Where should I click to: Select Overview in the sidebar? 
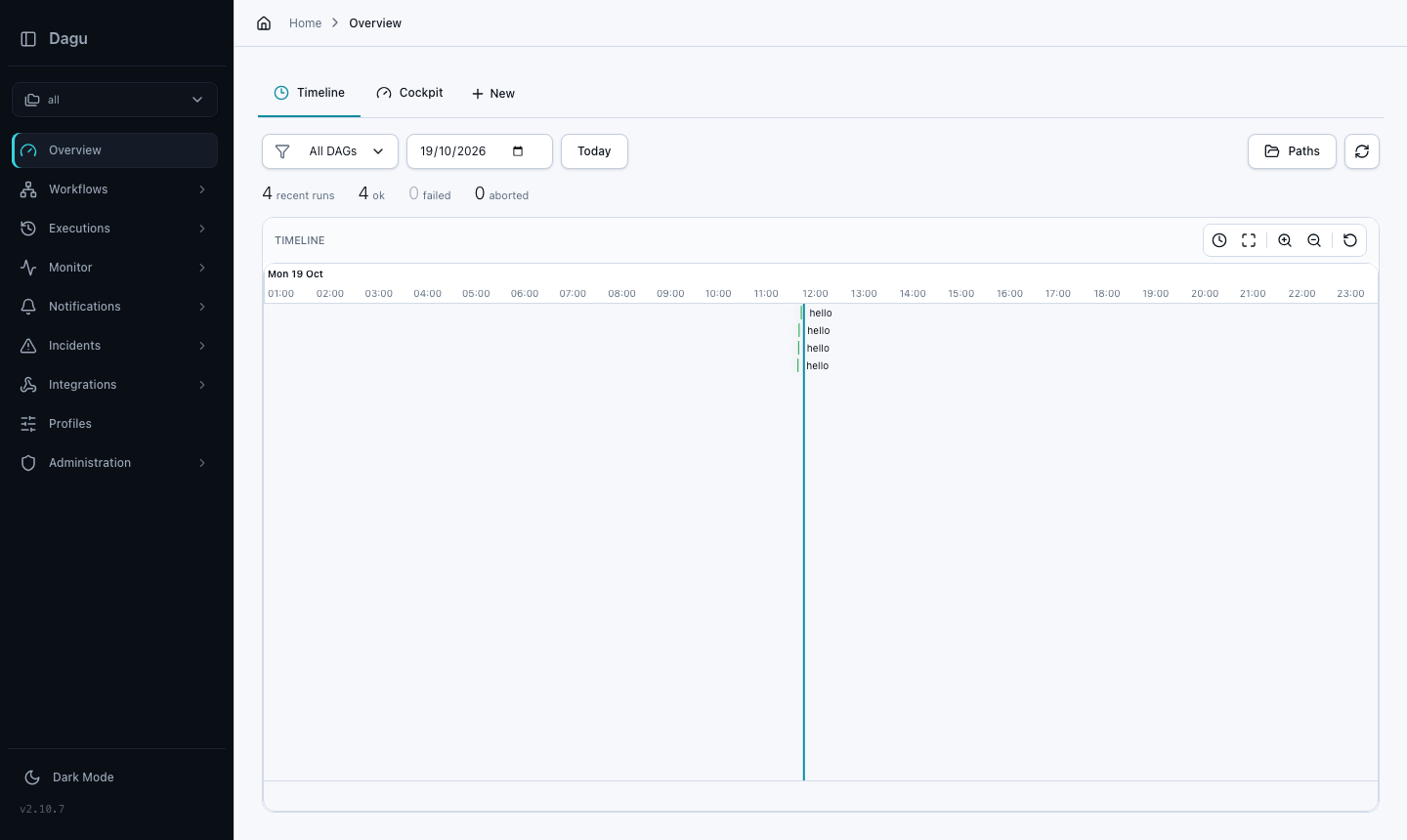click(x=114, y=150)
